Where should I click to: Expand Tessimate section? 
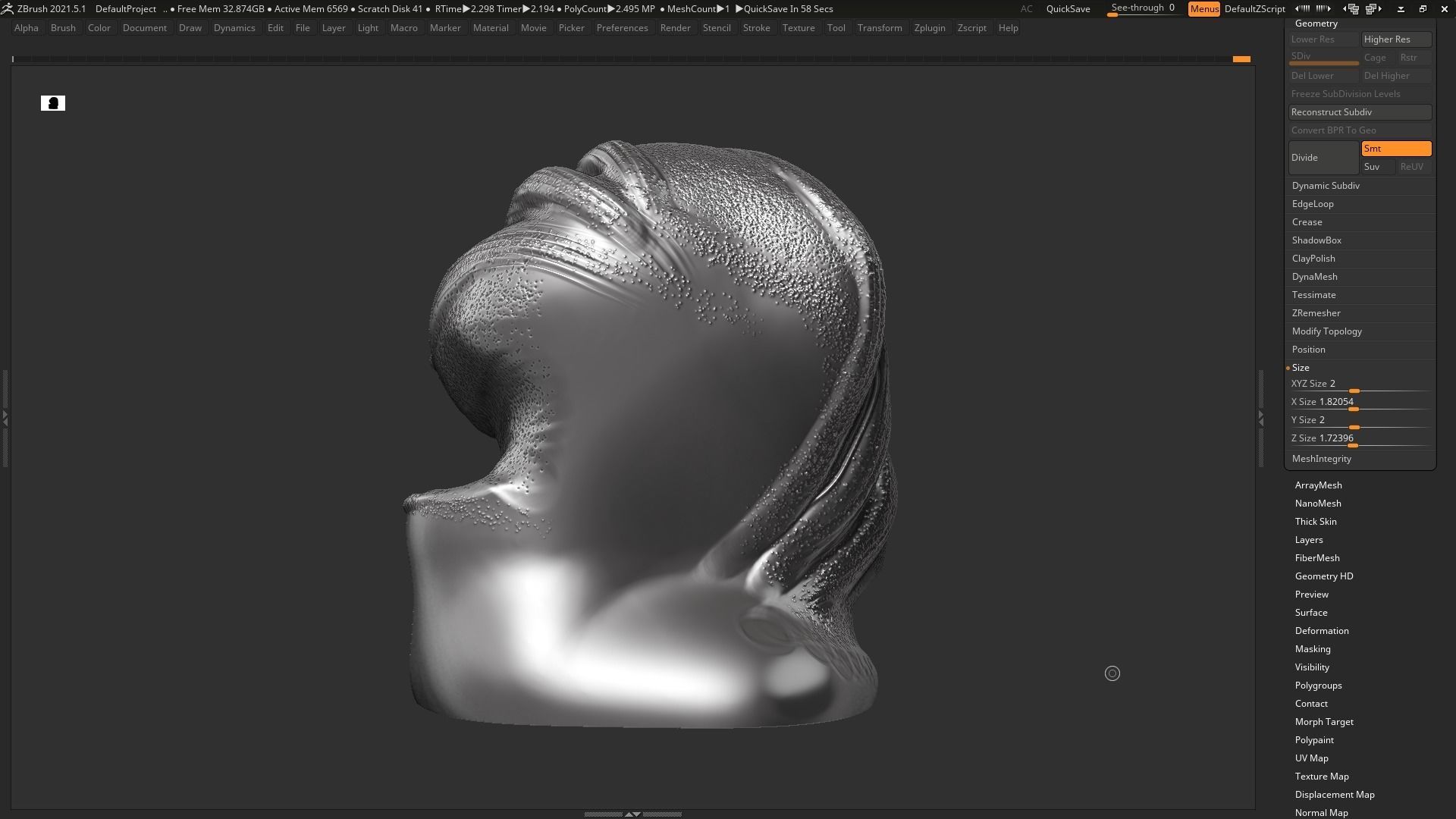(x=1313, y=295)
